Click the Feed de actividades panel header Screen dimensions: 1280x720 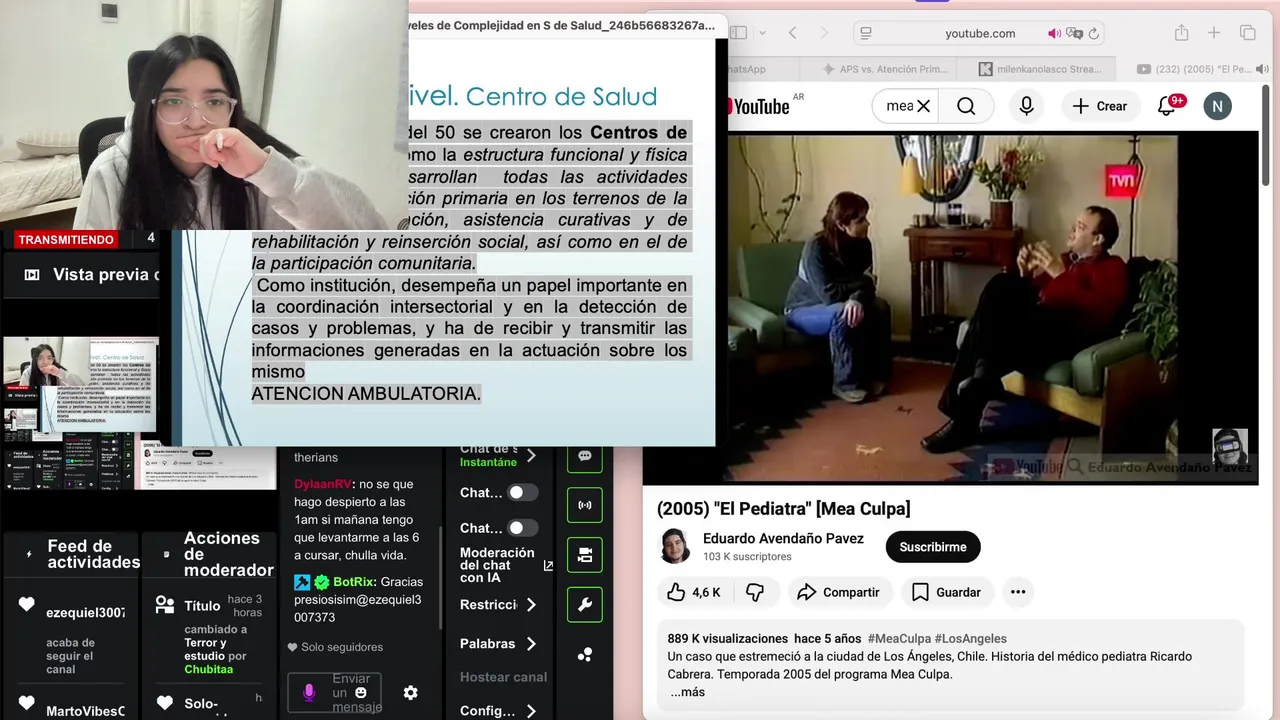[x=93, y=554]
